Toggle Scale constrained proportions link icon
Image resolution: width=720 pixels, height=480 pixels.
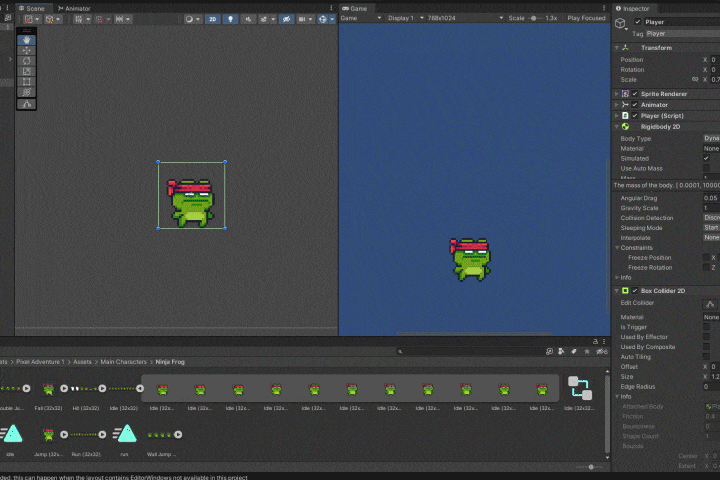695,79
